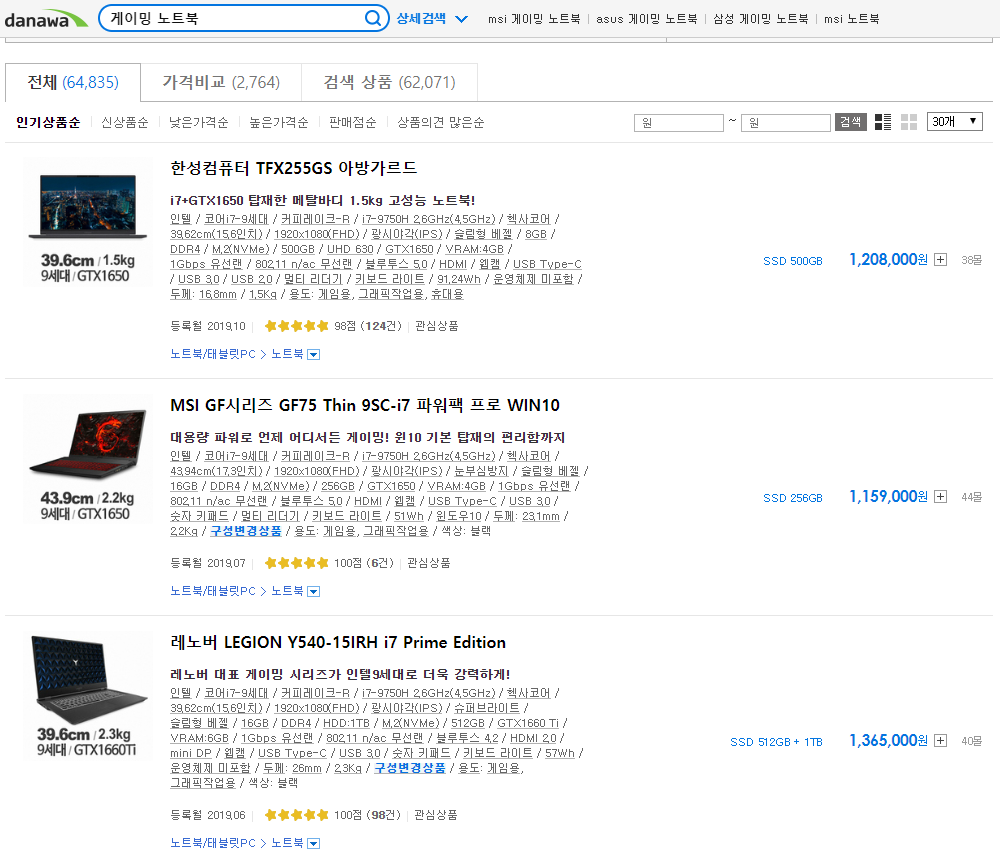1000x860 pixels.
Task: Open the 100점 (98건) review rating
Action: point(332,815)
